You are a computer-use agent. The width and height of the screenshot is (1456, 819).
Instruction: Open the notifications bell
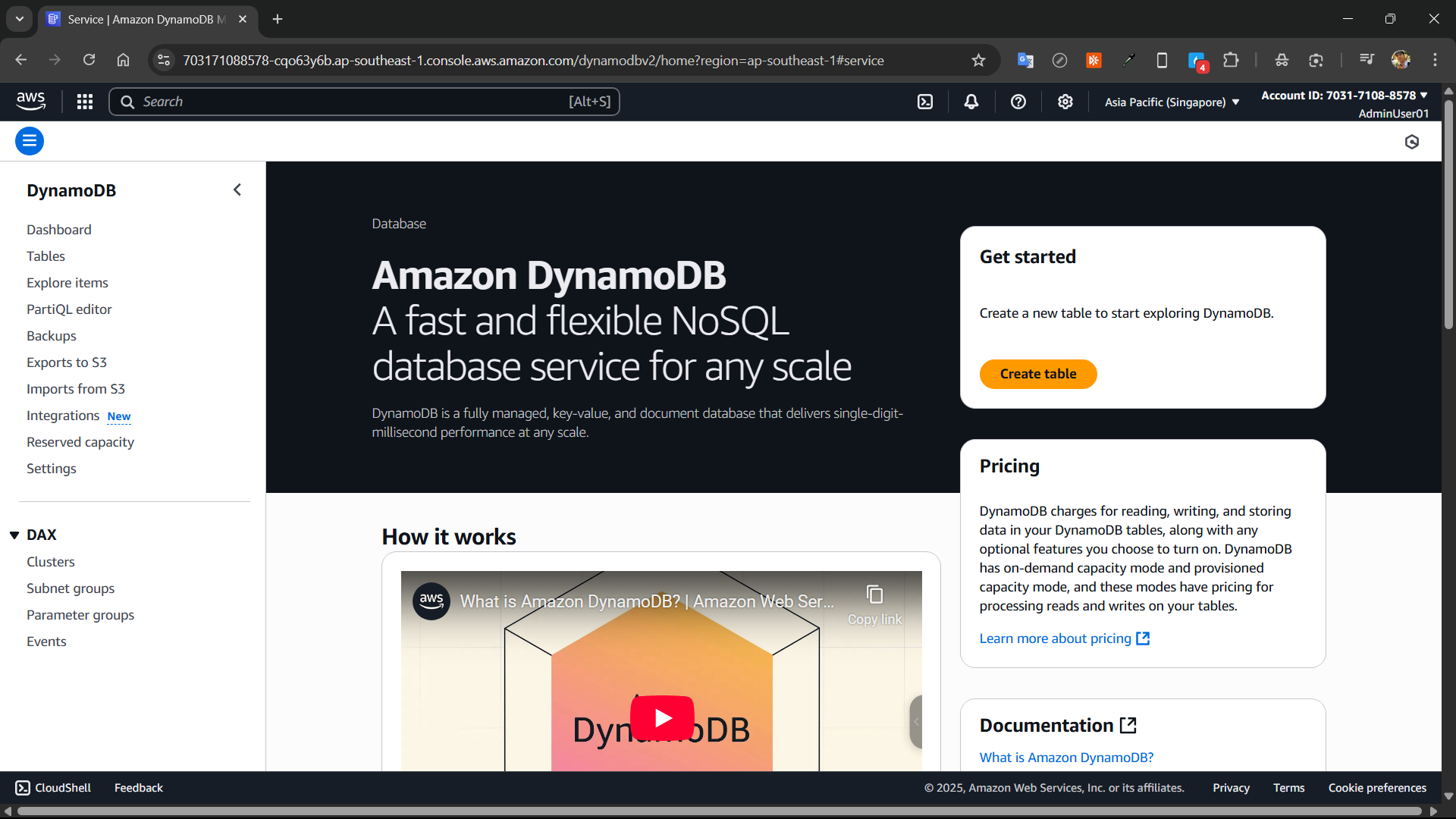971,102
